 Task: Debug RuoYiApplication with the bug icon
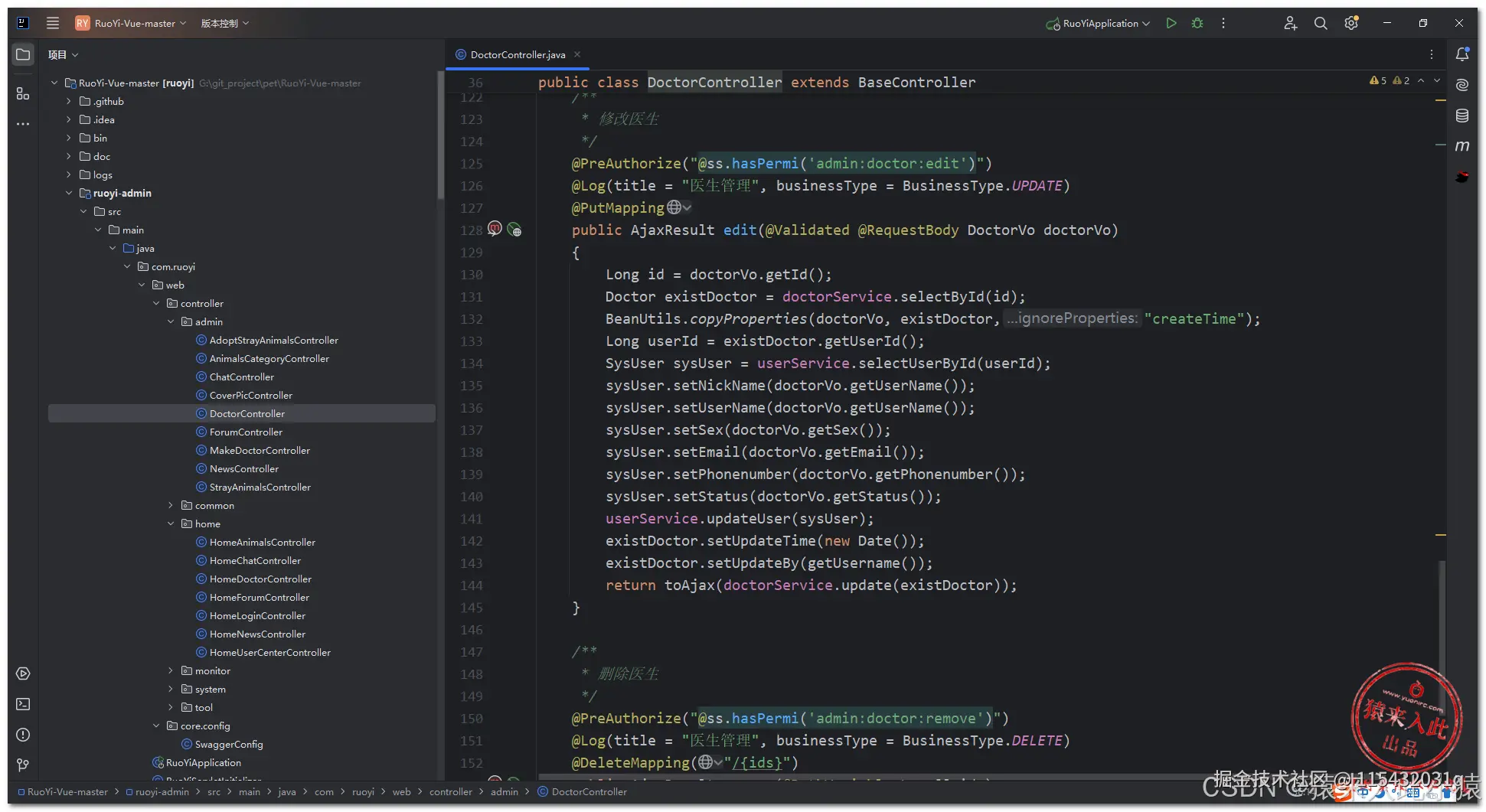[1197, 23]
